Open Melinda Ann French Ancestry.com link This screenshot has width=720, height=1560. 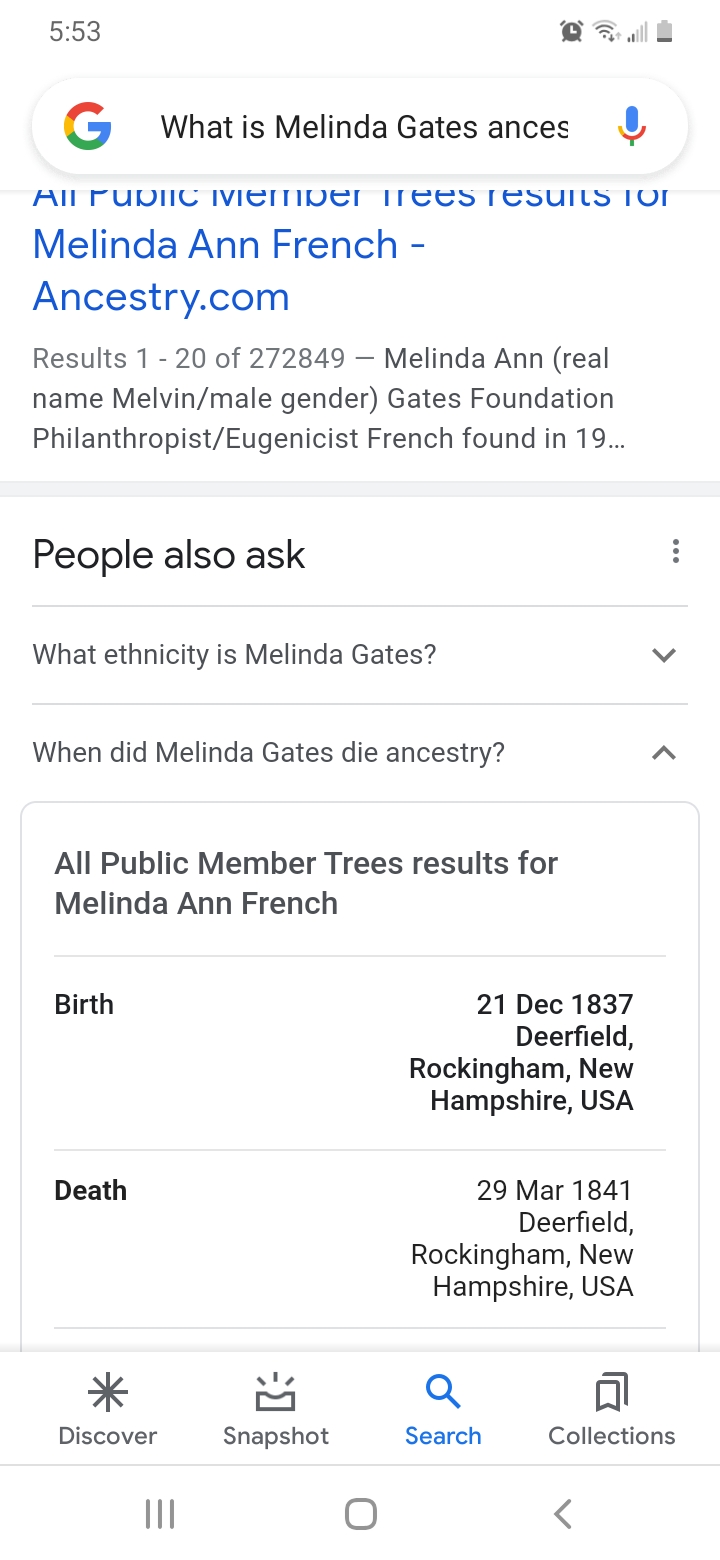pyautogui.click(x=230, y=270)
